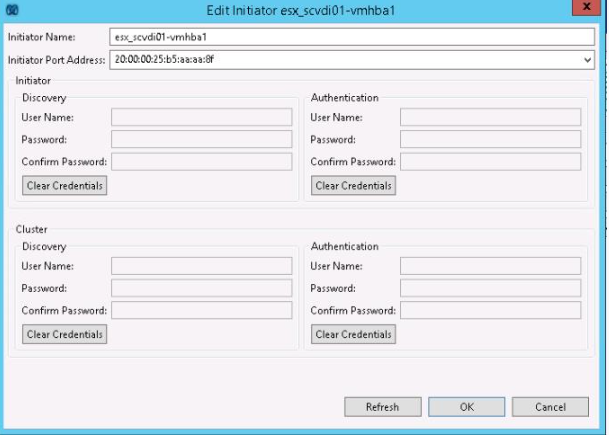
Task: Clear Credentials for Cluster Discovery
Action: pyautogui.click(x=64, y=334)
